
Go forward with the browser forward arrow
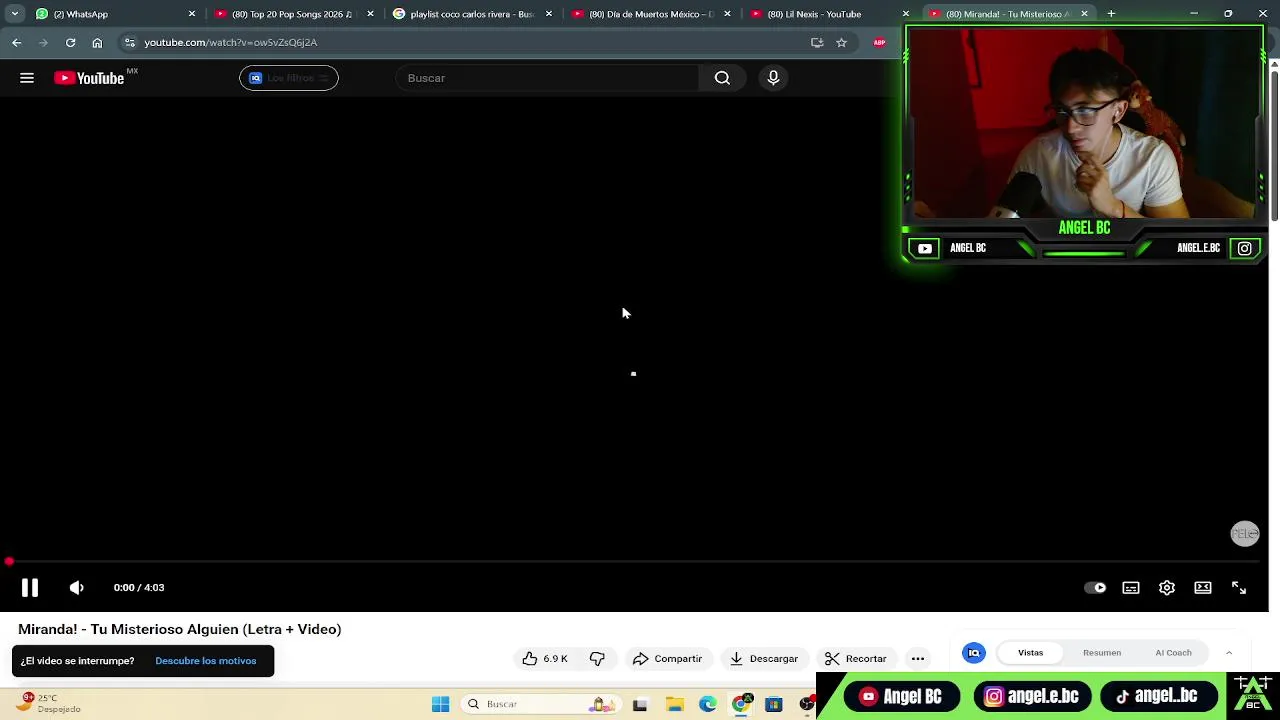[43, 42]
